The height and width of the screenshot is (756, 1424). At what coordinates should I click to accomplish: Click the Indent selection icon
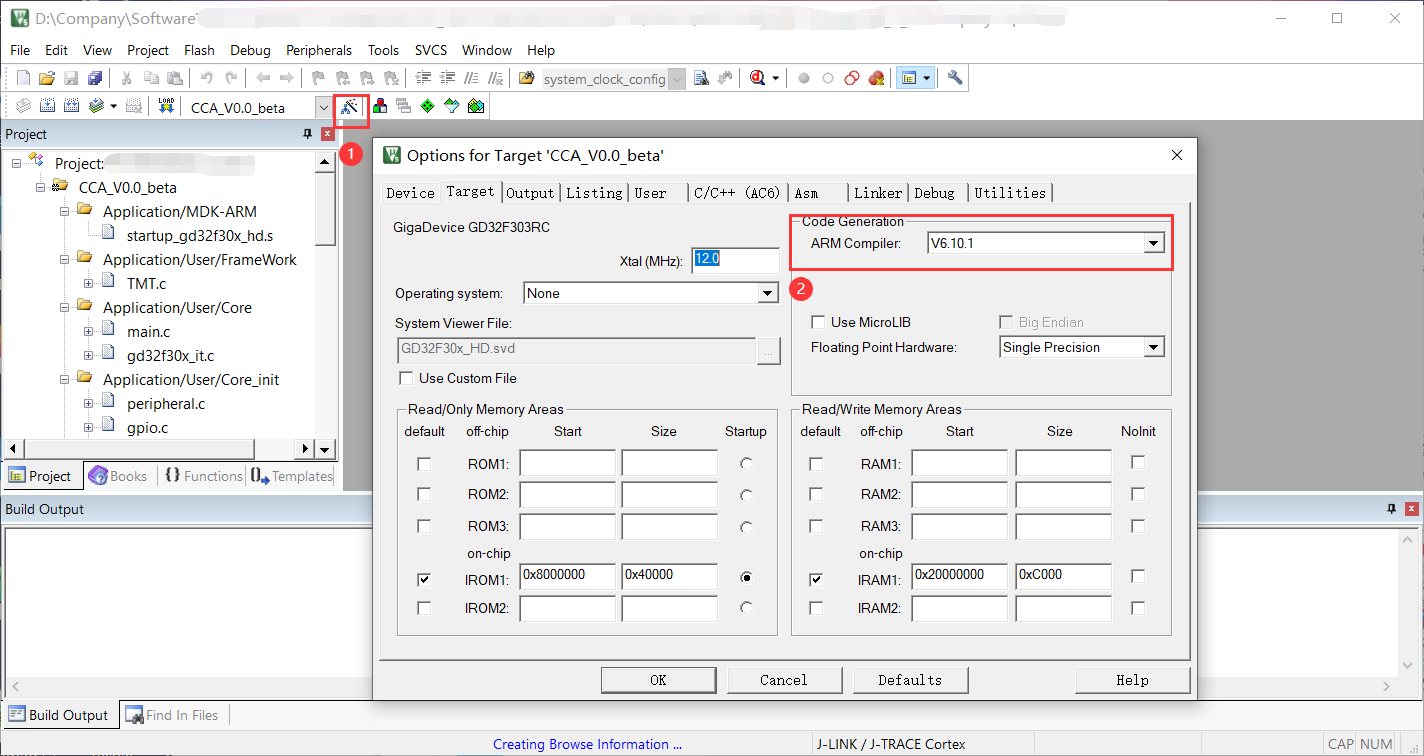[x=423, y=78]
